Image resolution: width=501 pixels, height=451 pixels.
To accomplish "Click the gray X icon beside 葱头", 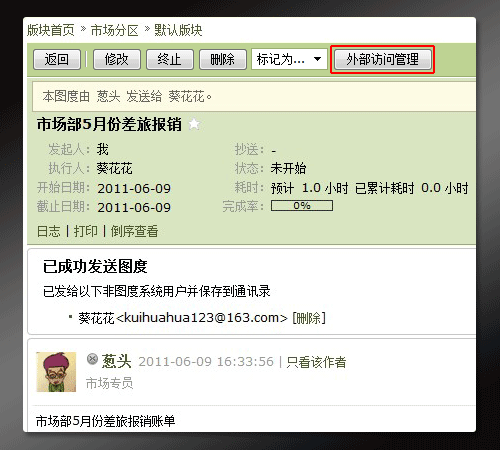I will click(92, 359).
